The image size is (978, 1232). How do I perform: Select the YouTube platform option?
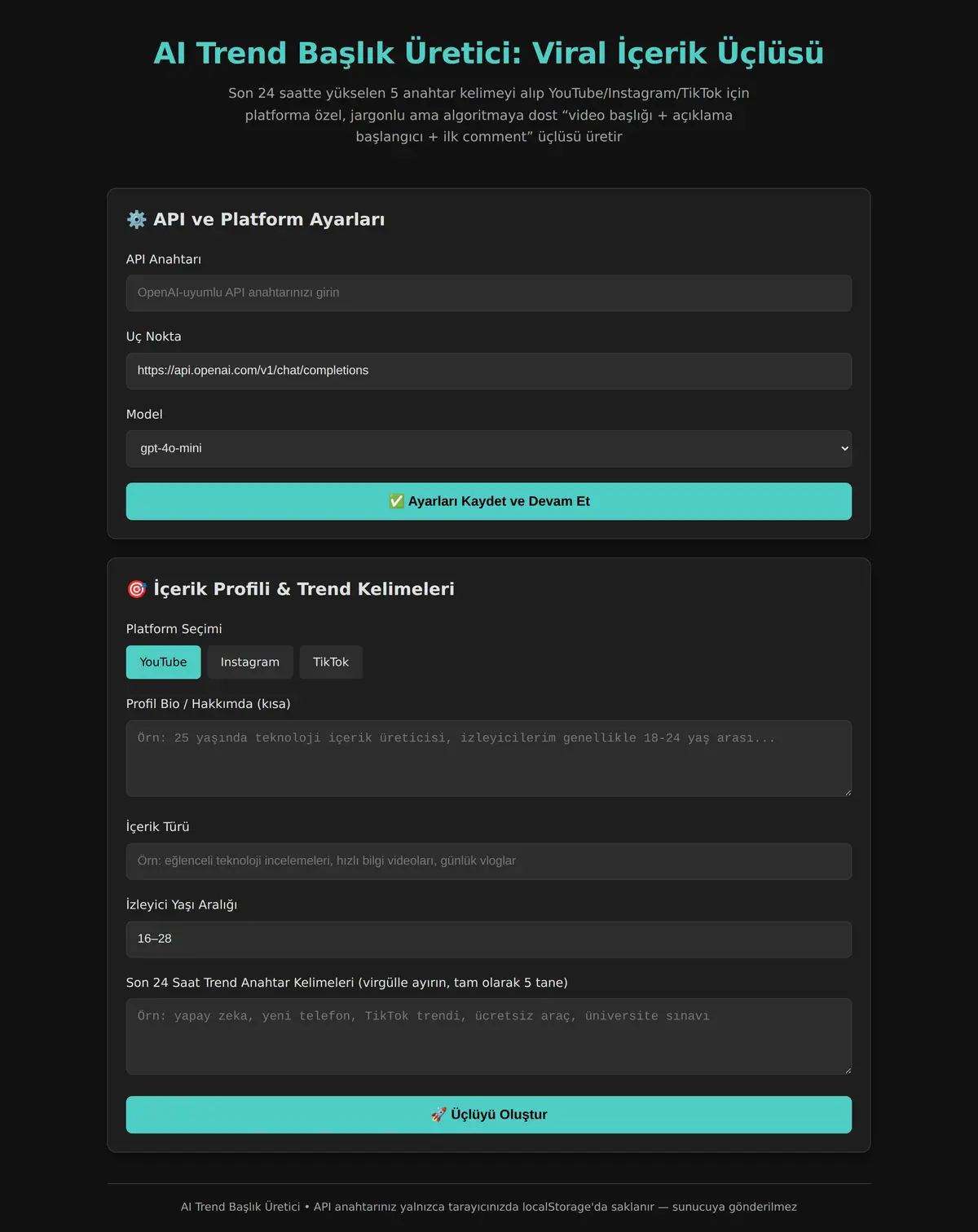coord(163,662)
